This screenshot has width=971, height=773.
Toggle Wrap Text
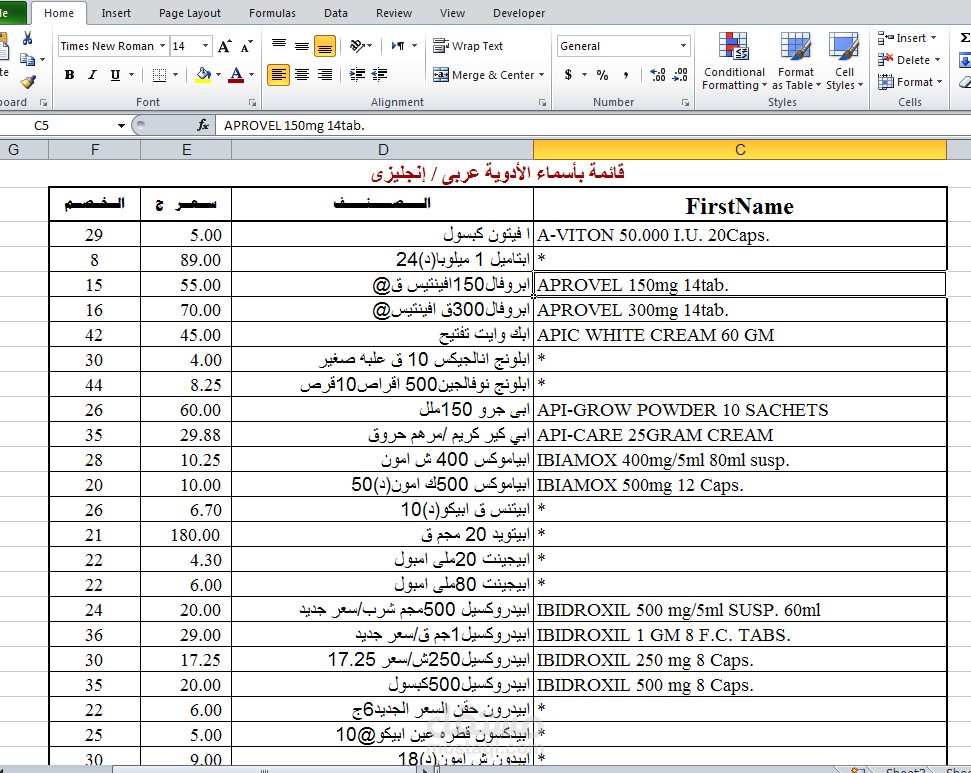click(x=468, y=46)
